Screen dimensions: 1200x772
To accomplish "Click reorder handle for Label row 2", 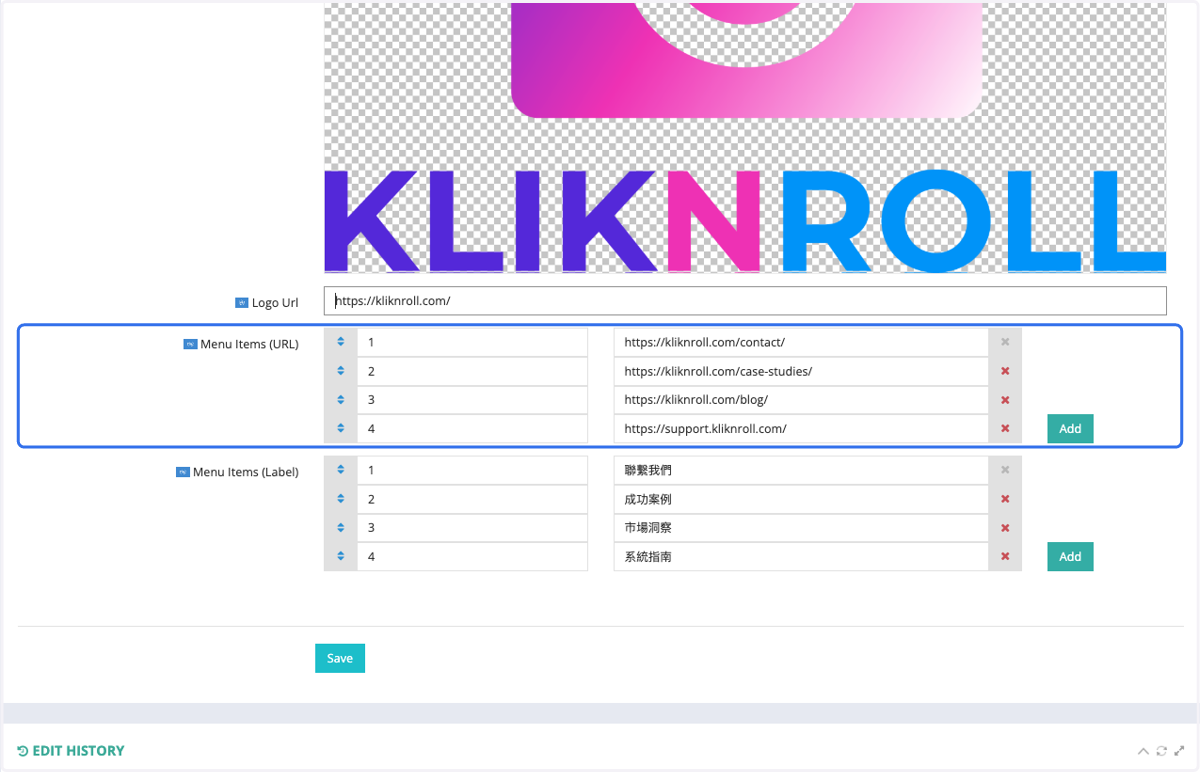I will (341, 499).
